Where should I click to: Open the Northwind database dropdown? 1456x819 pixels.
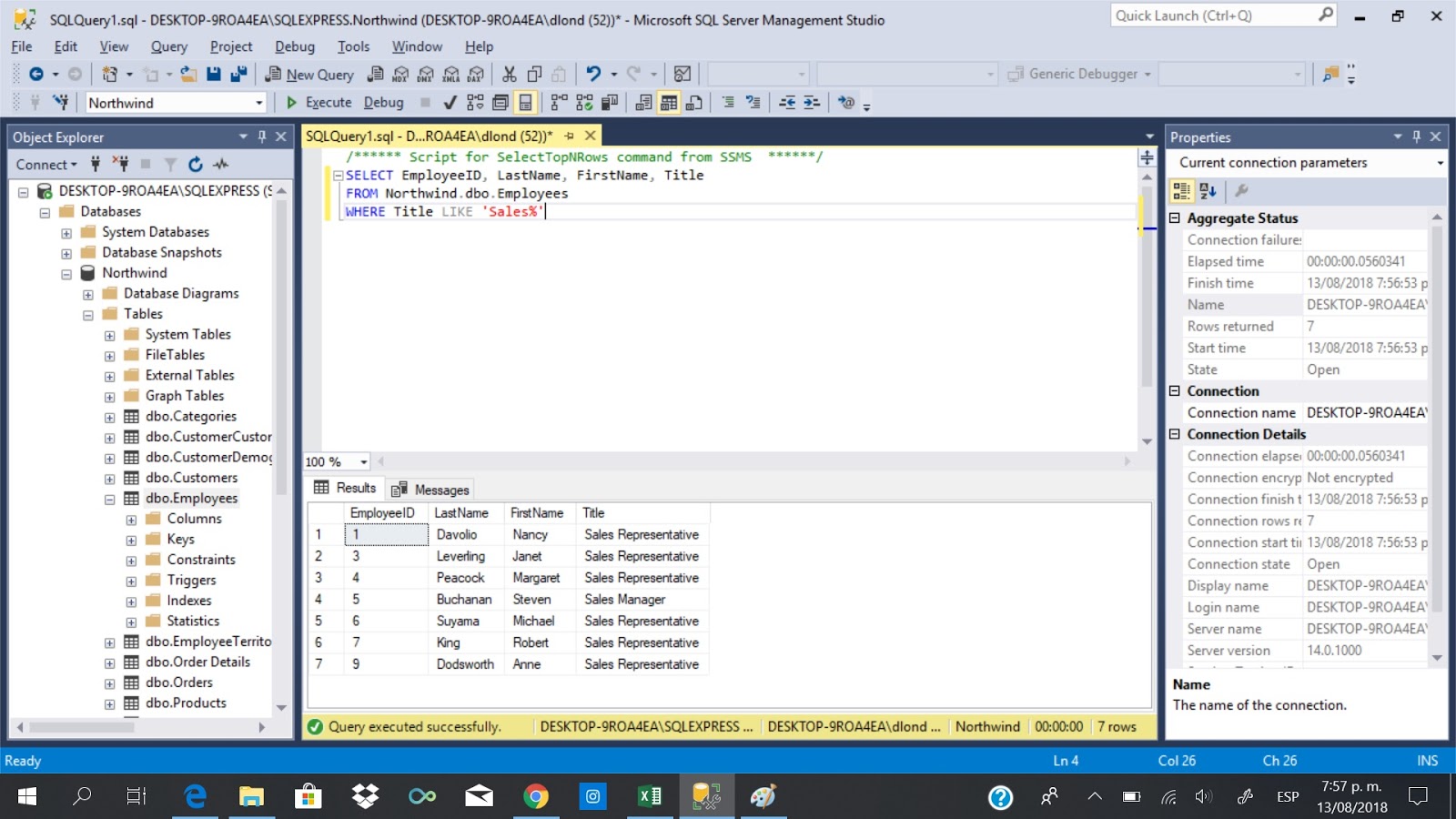tap(258, 103)
